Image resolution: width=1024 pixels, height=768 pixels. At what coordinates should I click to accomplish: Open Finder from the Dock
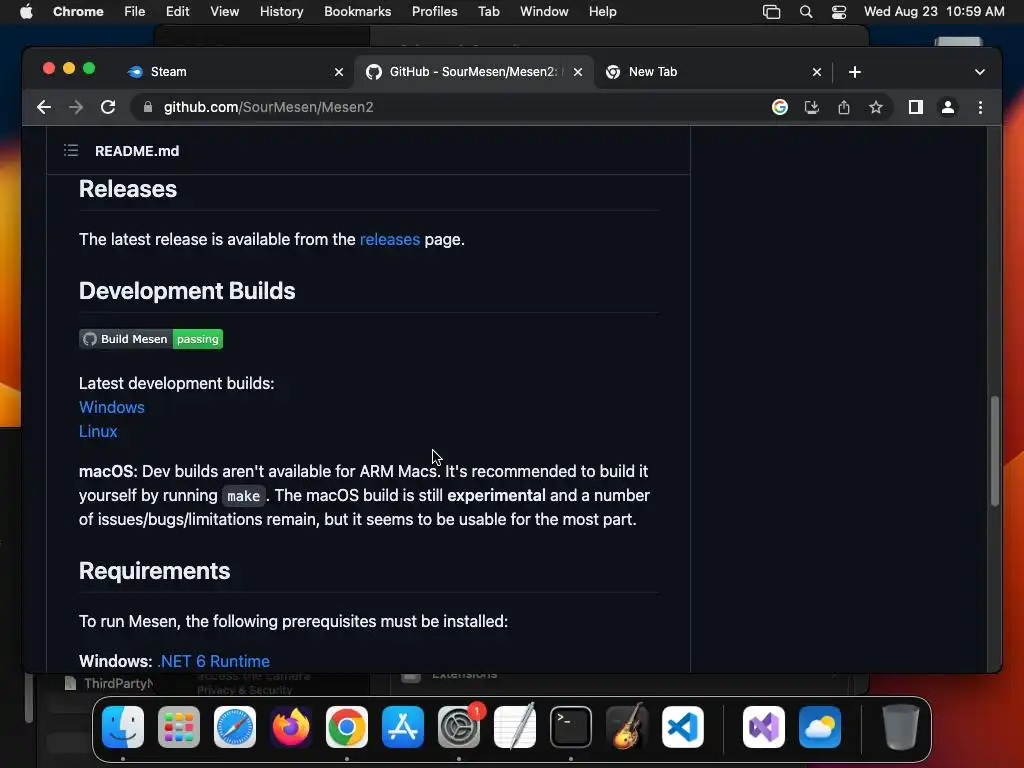pos(123,727)
